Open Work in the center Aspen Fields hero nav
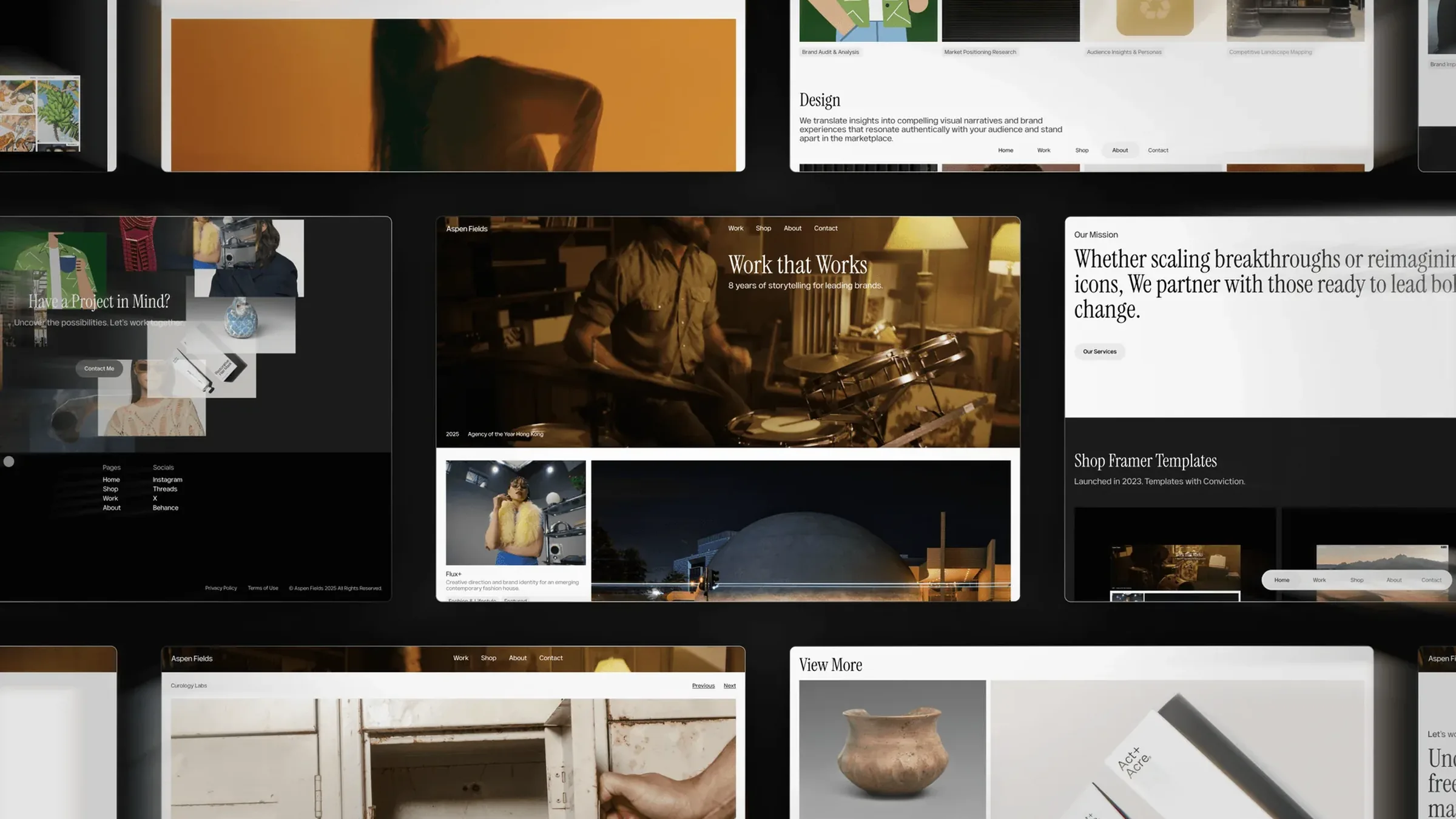Screen dimensions: 1456x819 (x=735, y=228)
